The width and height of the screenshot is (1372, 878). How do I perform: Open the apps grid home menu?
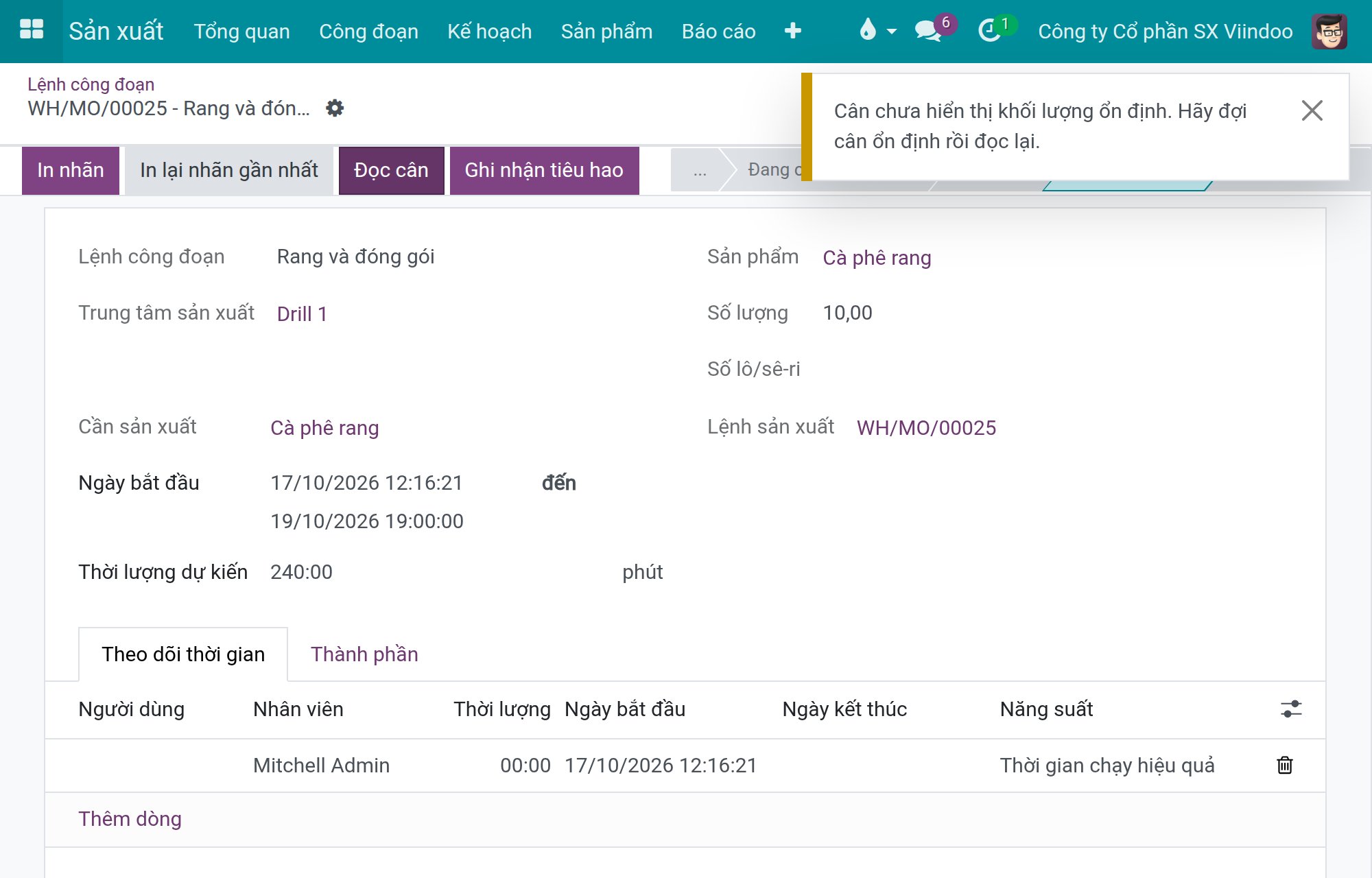click(x=32, y=30)
